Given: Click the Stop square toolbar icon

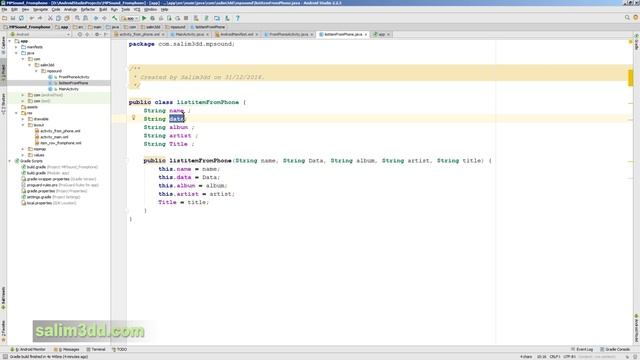Looking at the screenshot, I should tap(186, 18).
